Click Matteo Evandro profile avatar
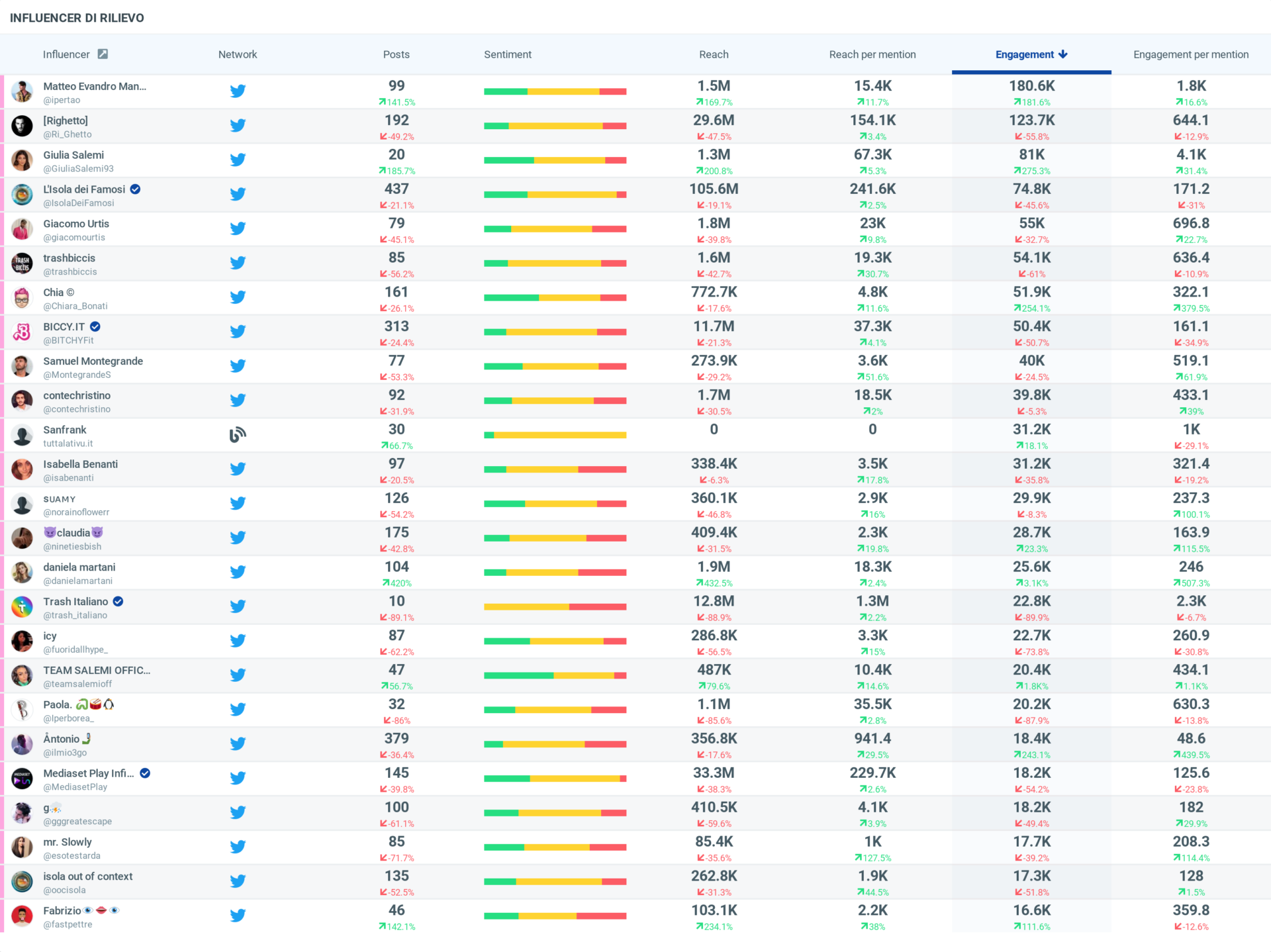 [x=23, y=91]
